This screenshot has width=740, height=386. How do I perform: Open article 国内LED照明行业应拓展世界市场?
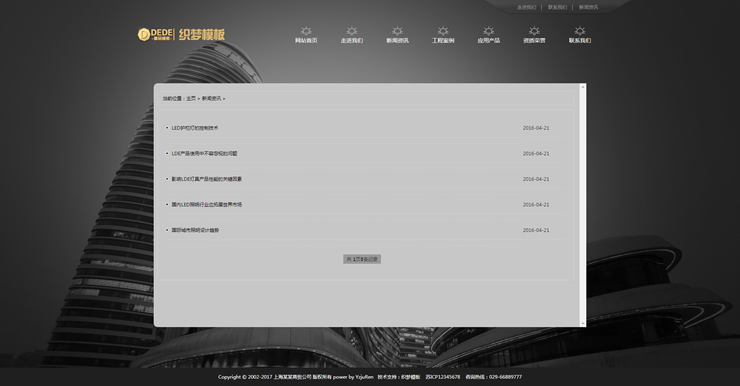click(207, 204)
